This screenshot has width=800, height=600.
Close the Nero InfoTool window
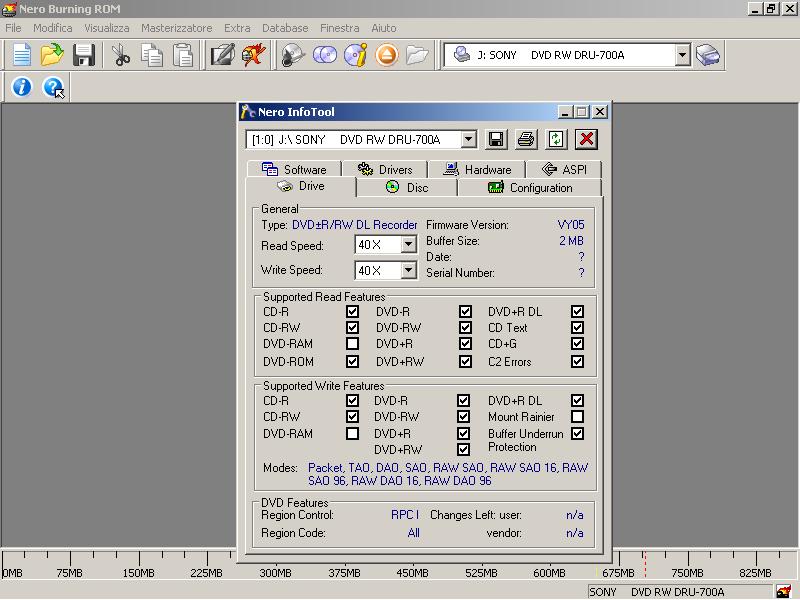600,112
